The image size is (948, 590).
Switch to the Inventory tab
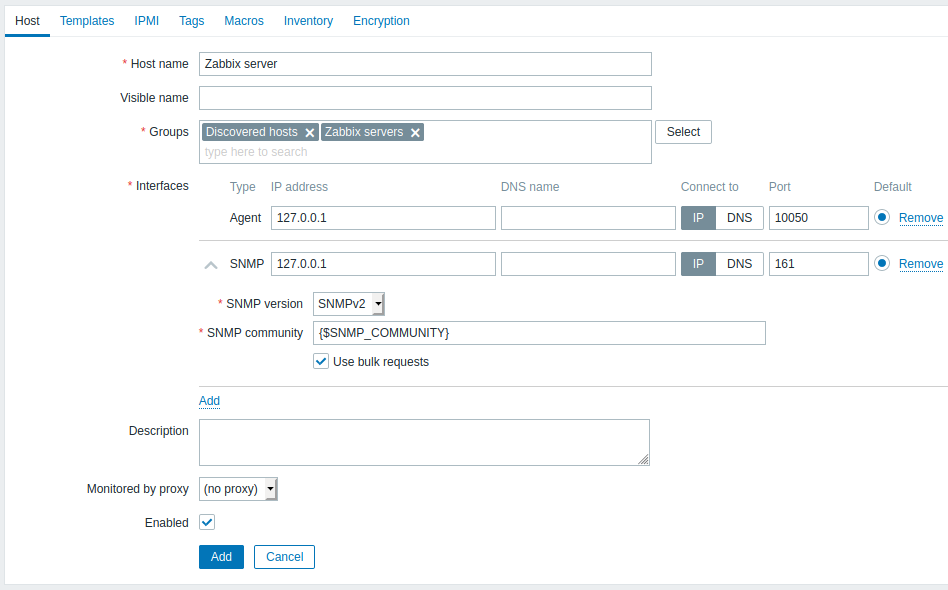tap(308, 21)
